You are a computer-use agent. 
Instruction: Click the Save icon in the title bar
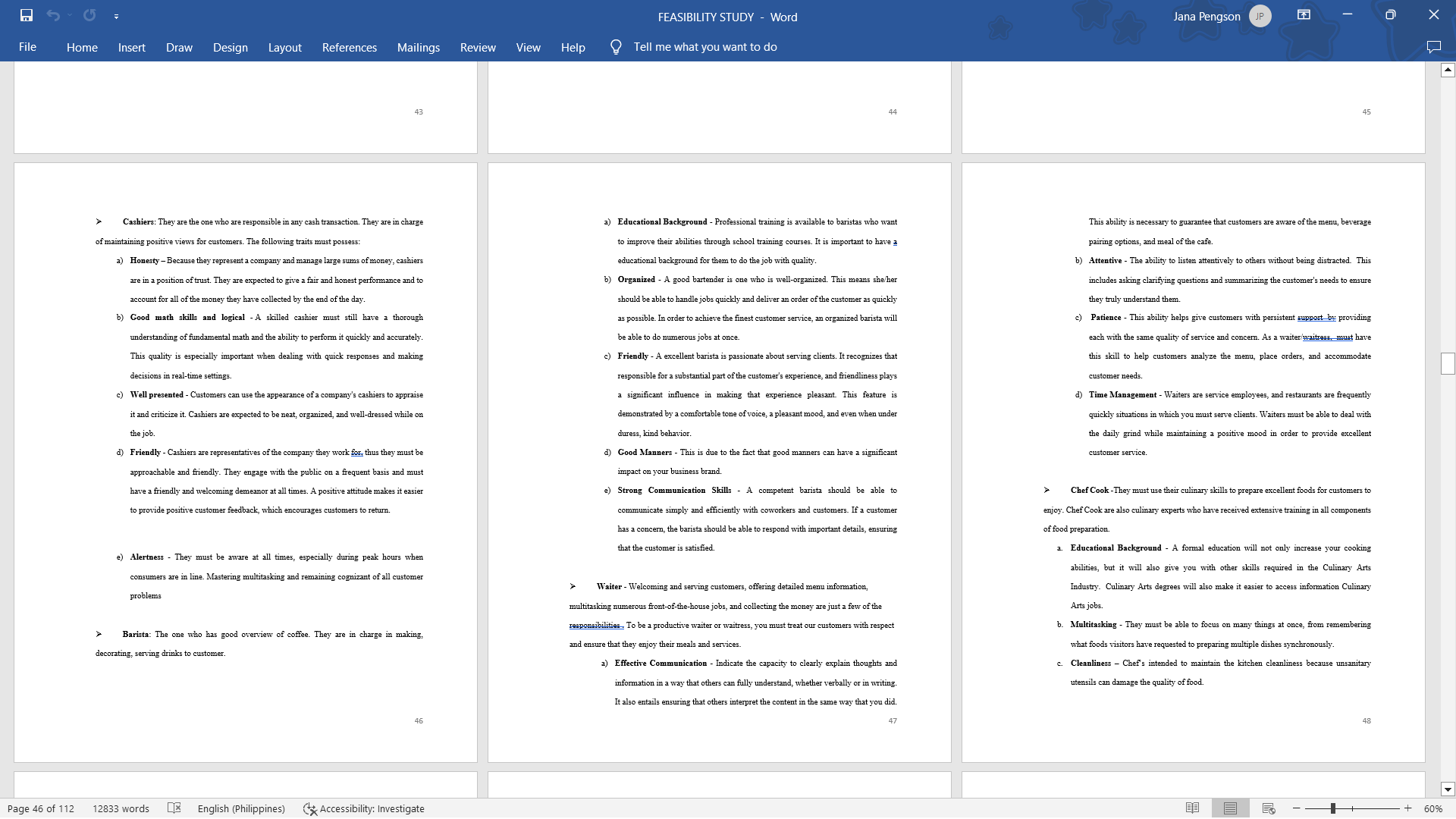coord(27,15)
